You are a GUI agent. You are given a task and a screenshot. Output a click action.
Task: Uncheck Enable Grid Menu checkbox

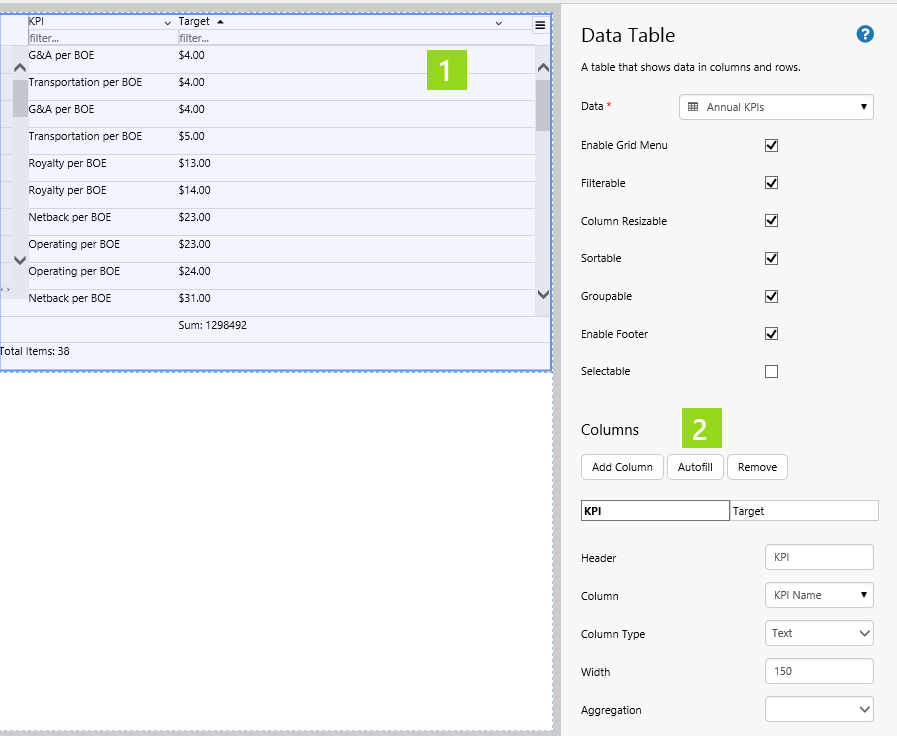click(x=771, y=145)
